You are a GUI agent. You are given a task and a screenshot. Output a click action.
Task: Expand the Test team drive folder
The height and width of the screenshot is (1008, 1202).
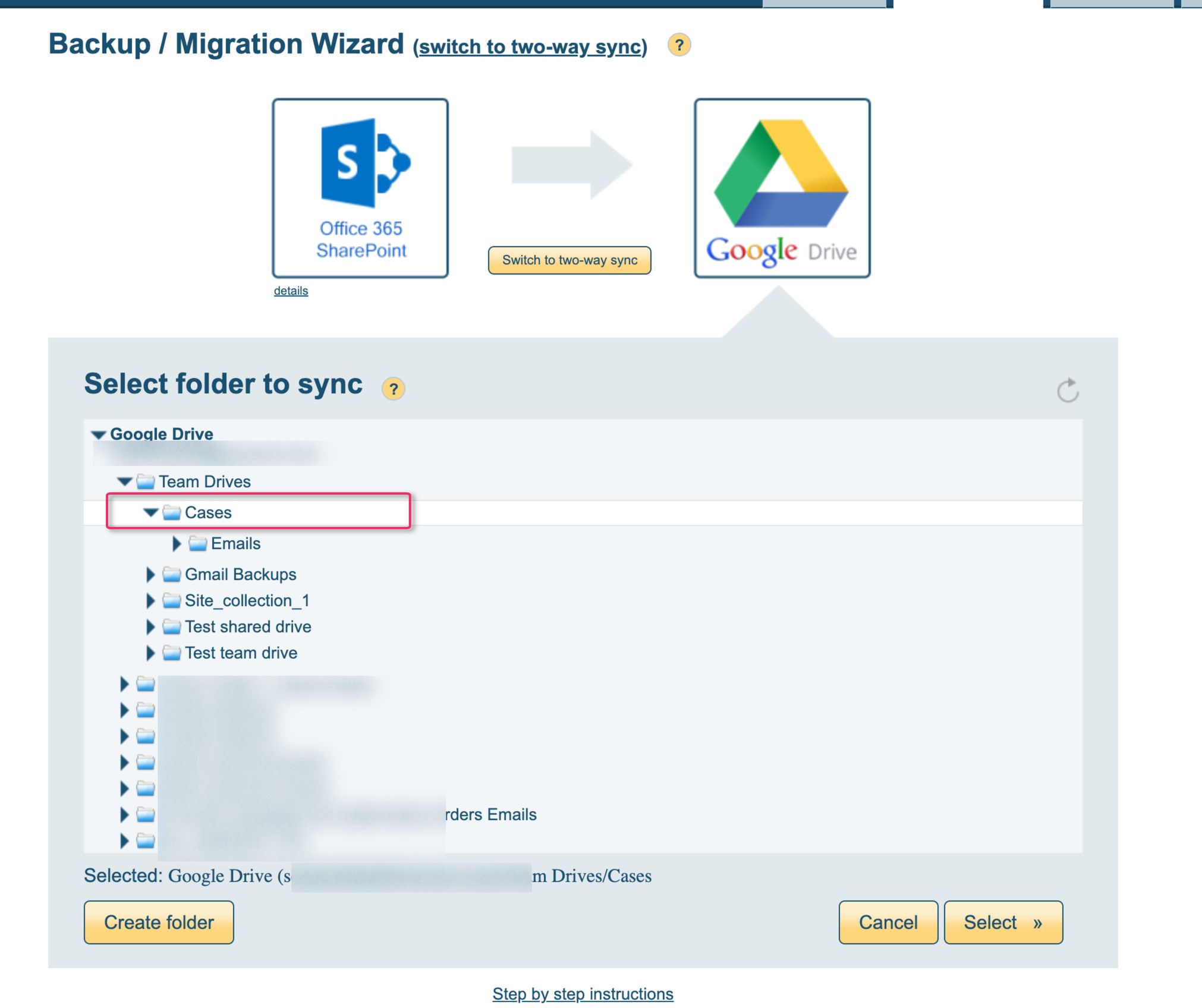pos(150,653)
